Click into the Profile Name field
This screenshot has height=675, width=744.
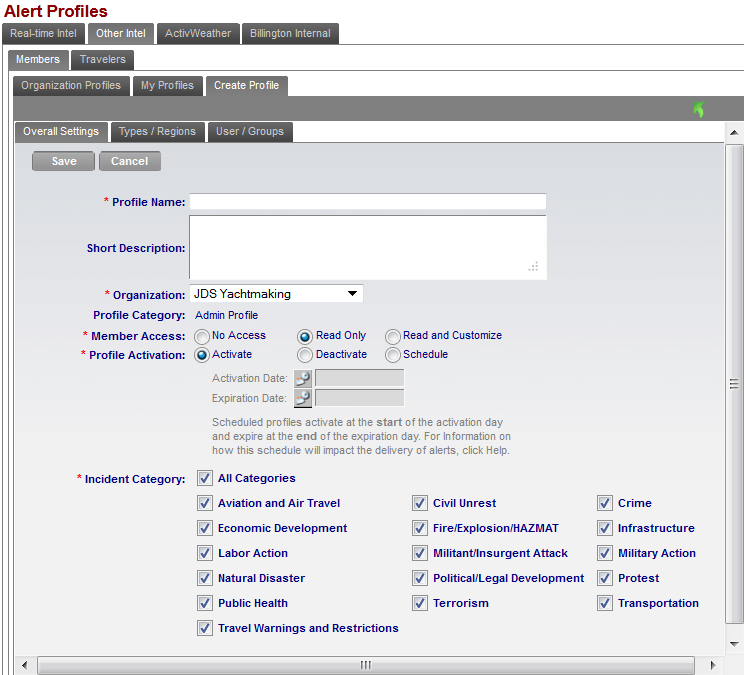tap(368, 202)
